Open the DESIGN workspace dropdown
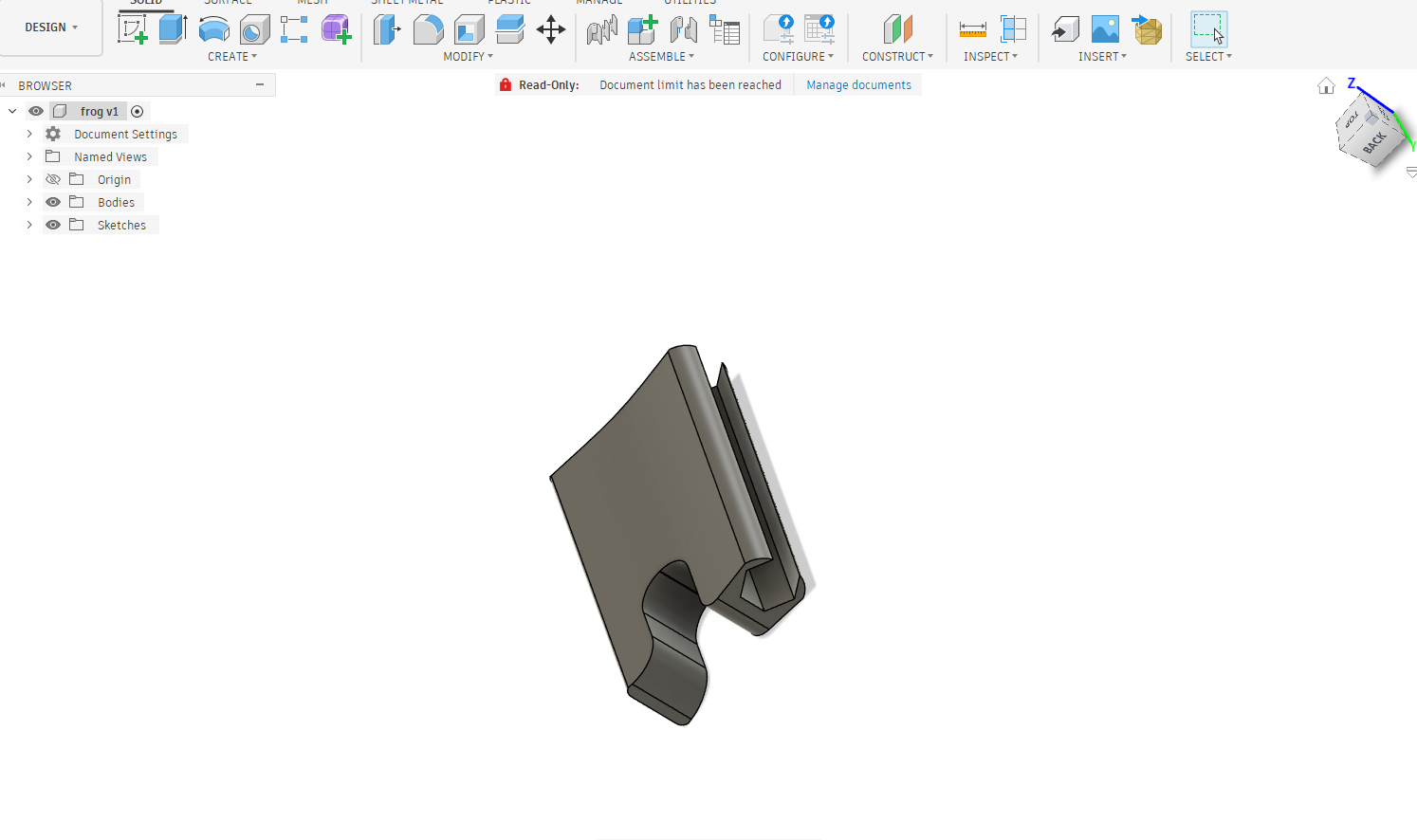This screenshot has height=840, width=1417. [51, 27]
